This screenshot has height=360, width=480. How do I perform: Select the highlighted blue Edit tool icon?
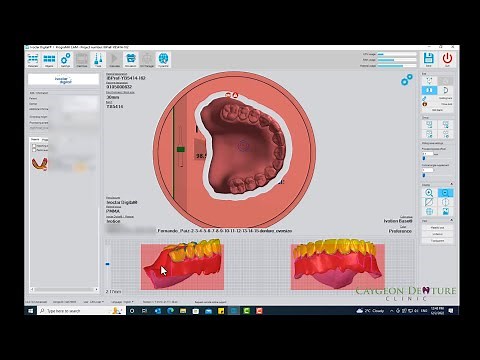pyautogui.click(x=429, y=90)
